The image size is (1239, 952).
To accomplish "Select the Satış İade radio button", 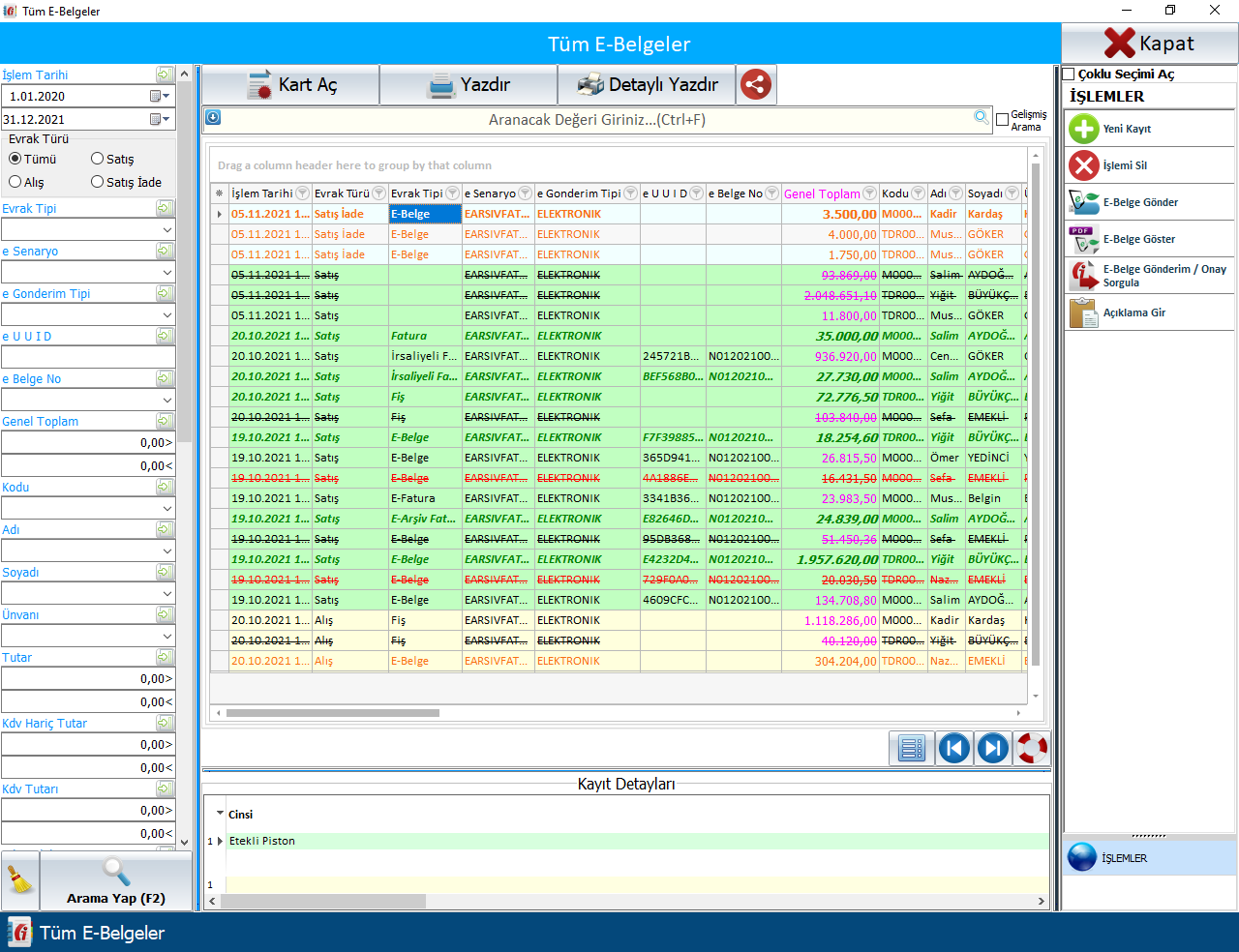I will point(97,182).
